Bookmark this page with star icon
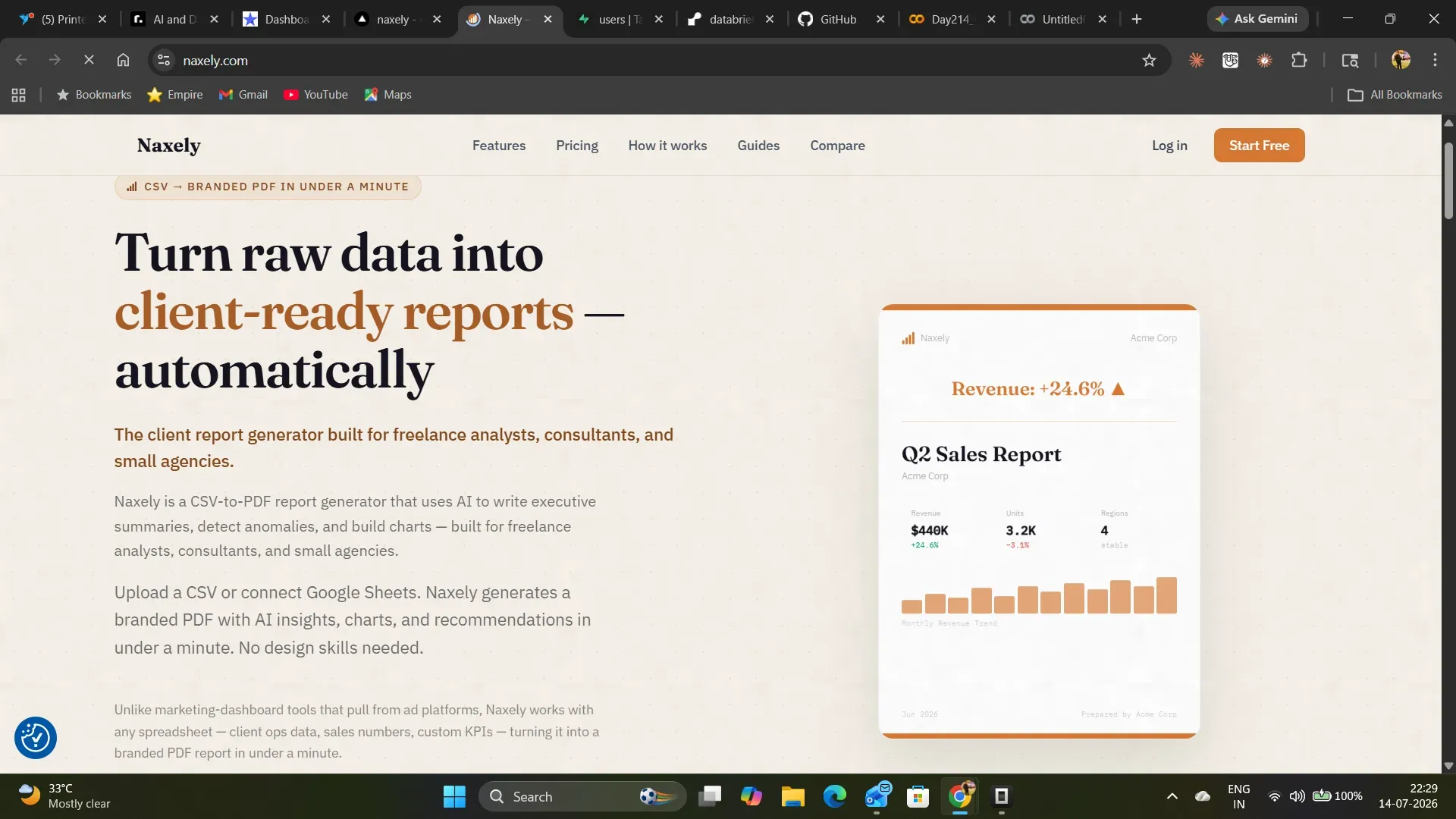The width and height of the screenshot is (1456, 819). pos(1149,60)
